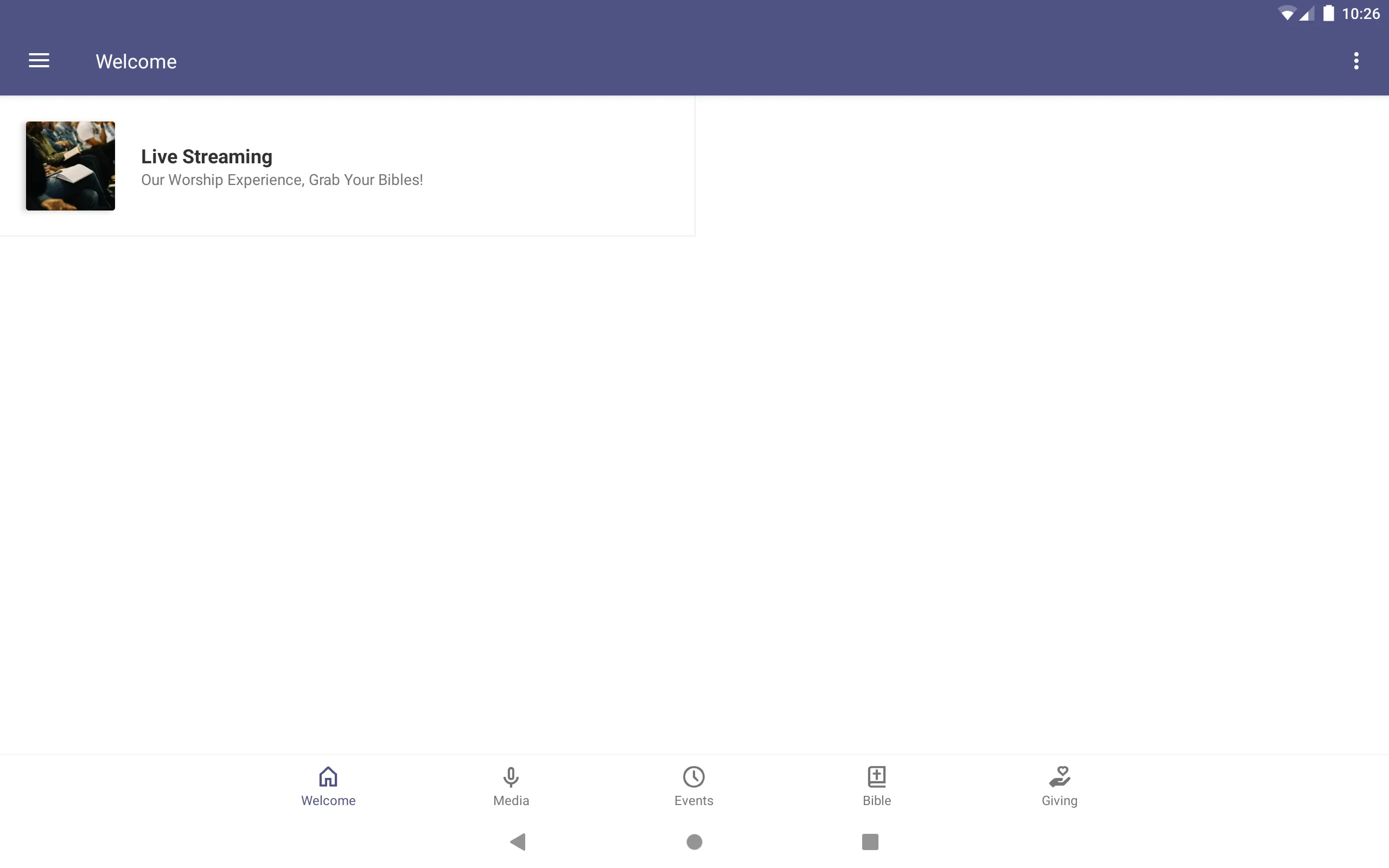This screenshot has width=1389, height=868.
Task: Access the Bible reader
Action: point(876,785)
